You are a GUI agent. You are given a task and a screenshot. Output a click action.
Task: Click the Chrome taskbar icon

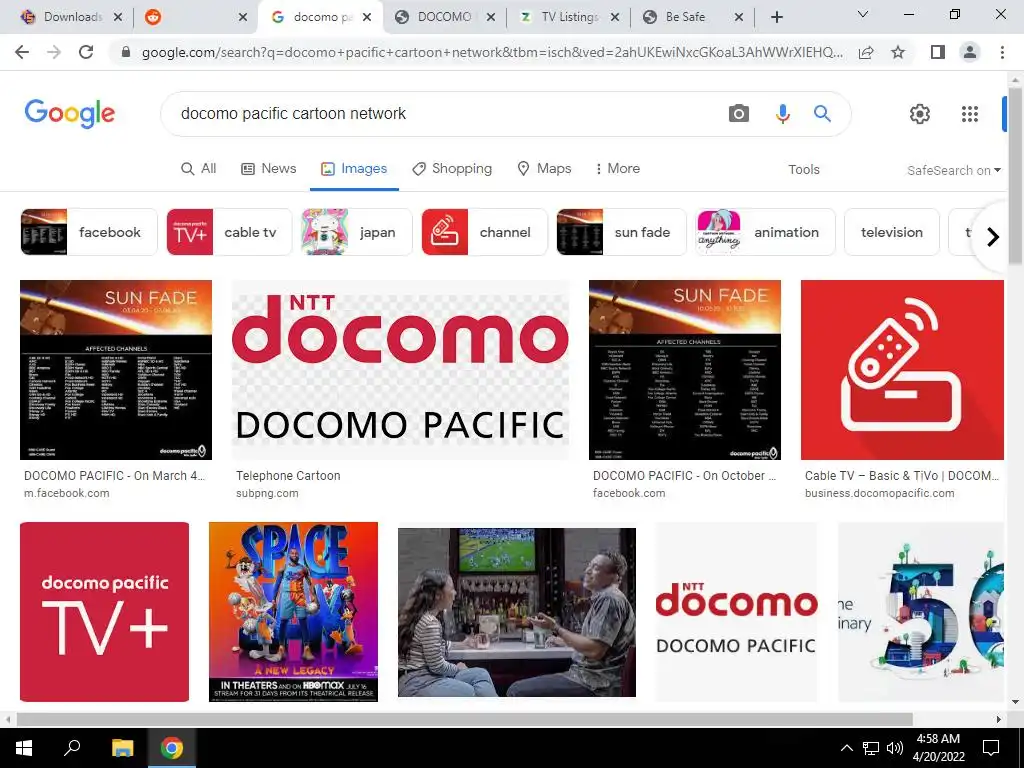[172, 747]
